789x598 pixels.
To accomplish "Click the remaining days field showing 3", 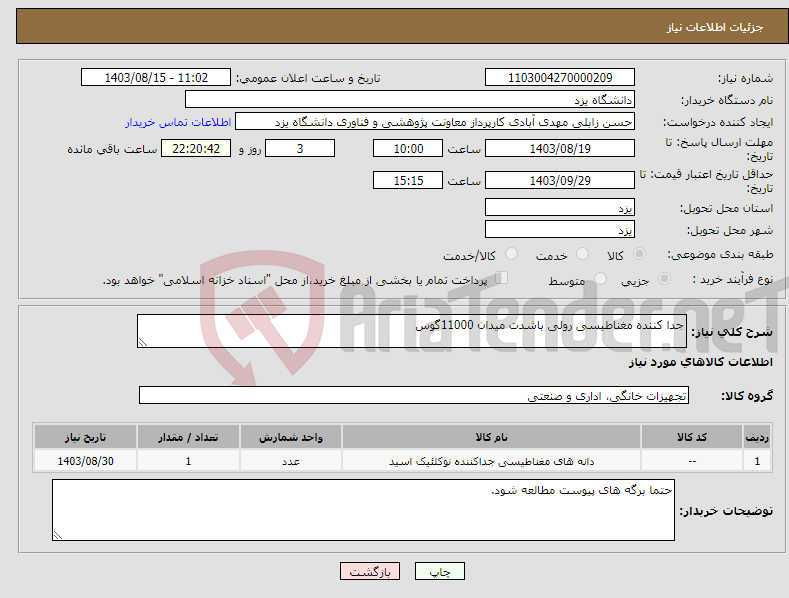I will click(300, 148).
